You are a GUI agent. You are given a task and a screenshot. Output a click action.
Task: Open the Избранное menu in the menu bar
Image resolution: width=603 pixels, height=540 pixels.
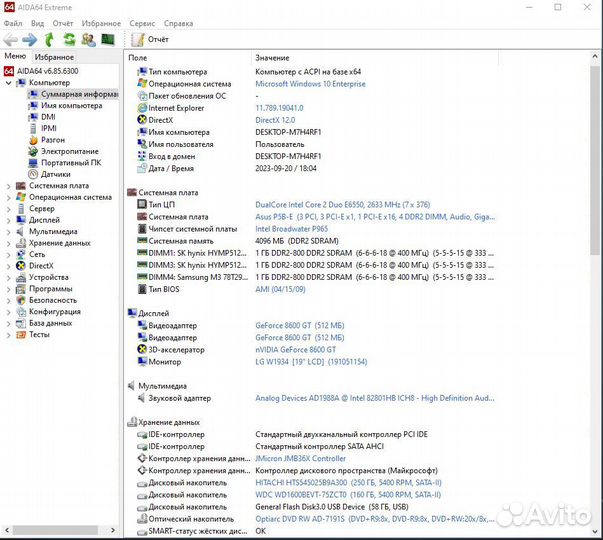101,23
